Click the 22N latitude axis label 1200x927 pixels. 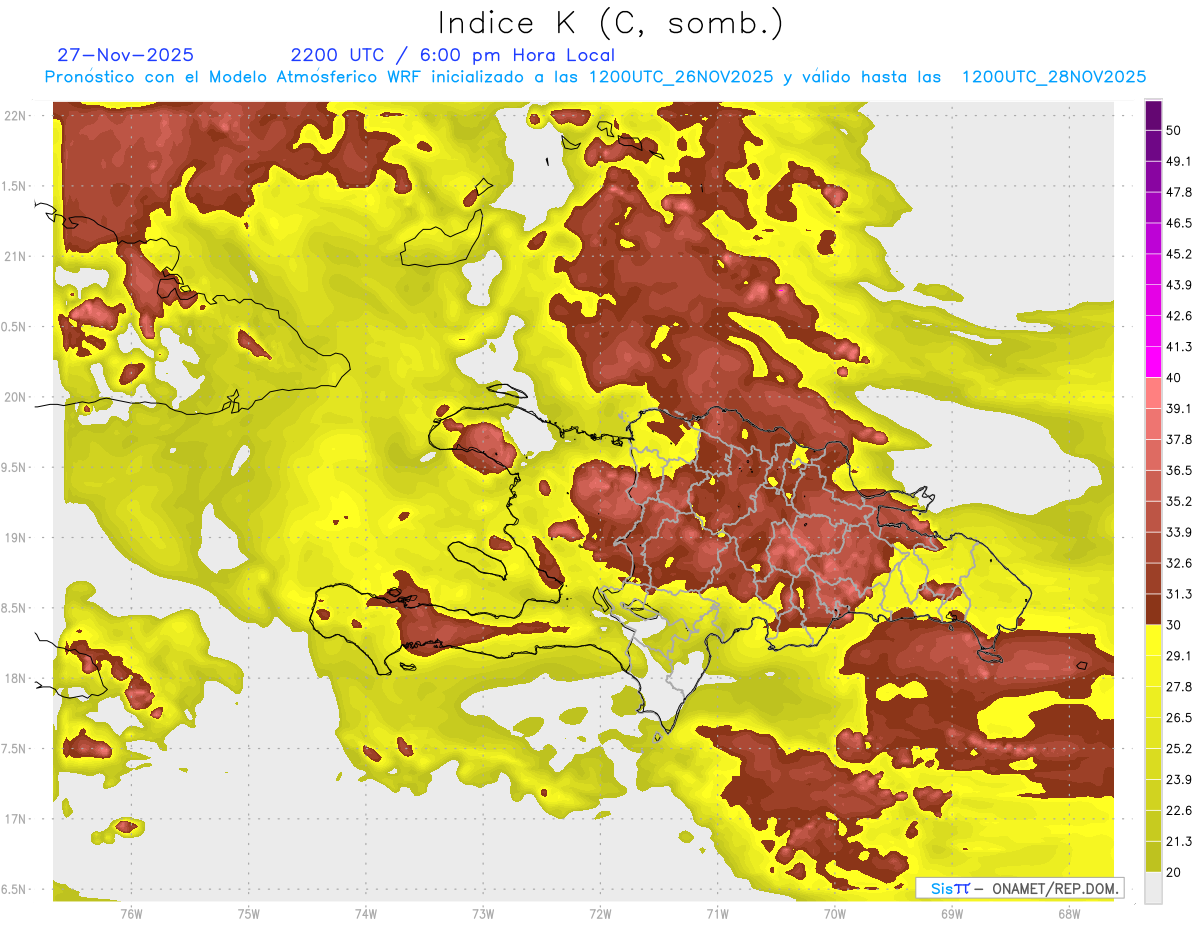[15, 116]
